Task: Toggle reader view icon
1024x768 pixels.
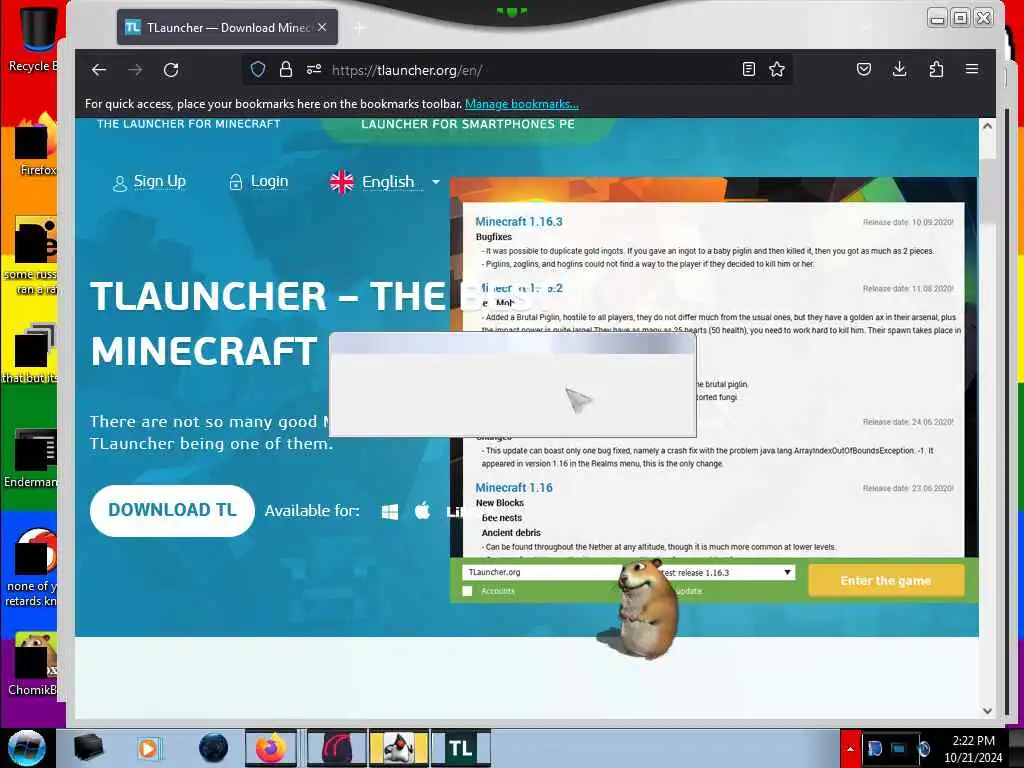Action: click(749, 69)
